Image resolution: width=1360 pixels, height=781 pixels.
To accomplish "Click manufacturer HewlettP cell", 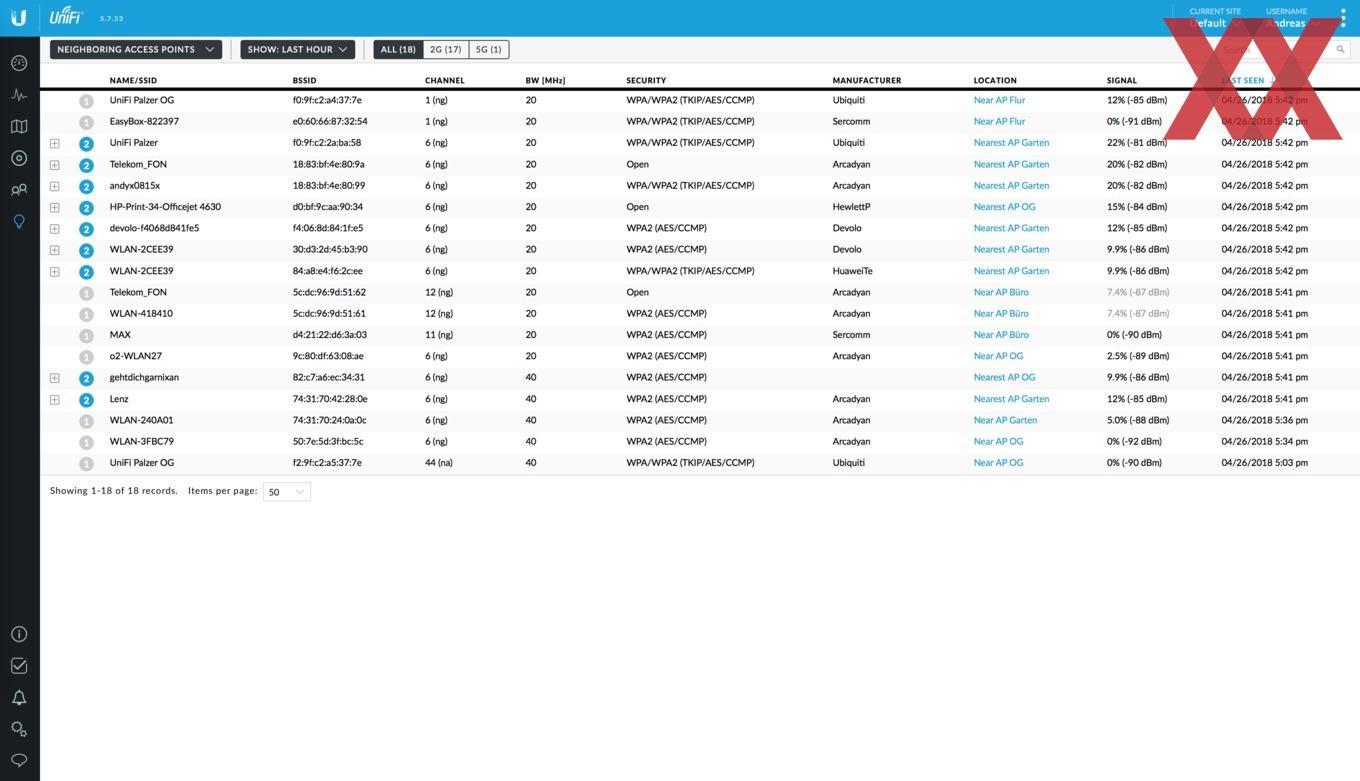I will coord(852,207).
